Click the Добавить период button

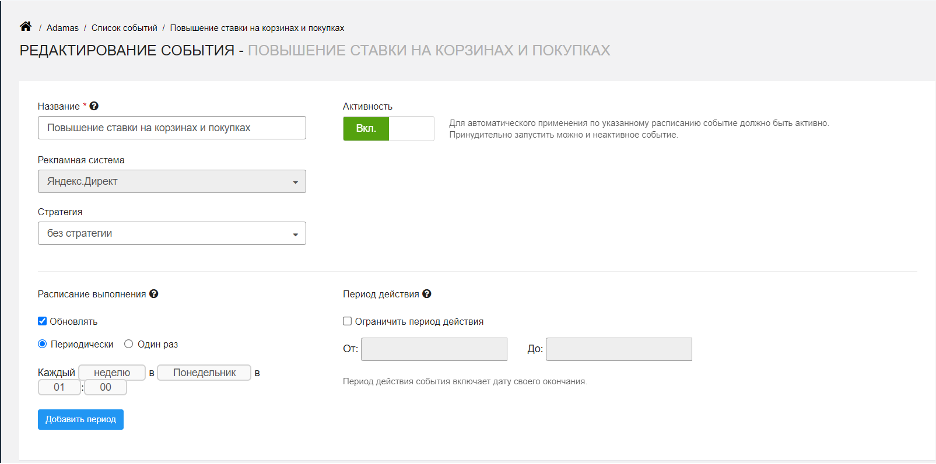point(81,419)
